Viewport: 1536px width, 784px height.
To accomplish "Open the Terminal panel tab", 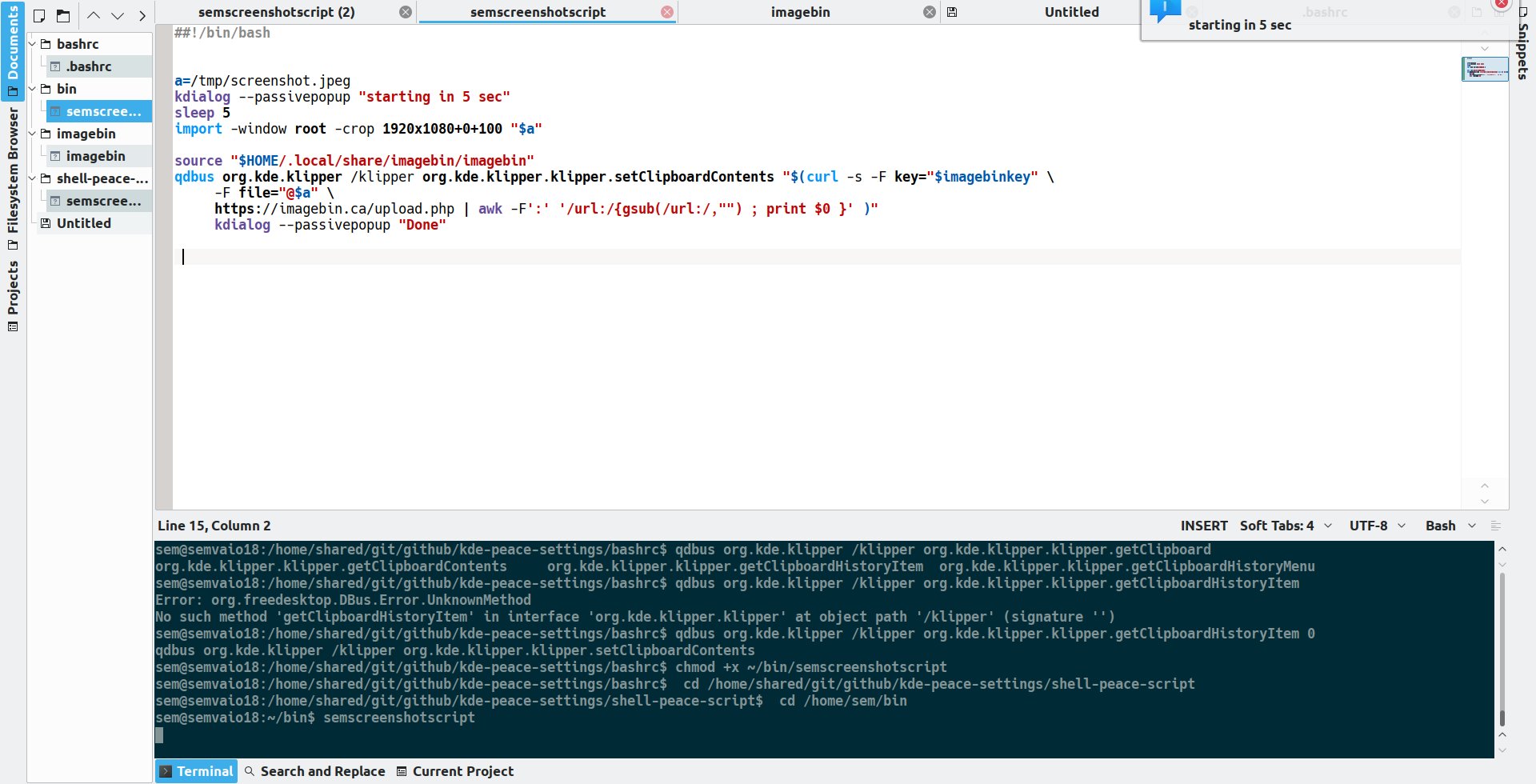I will [x=197, y=771].
